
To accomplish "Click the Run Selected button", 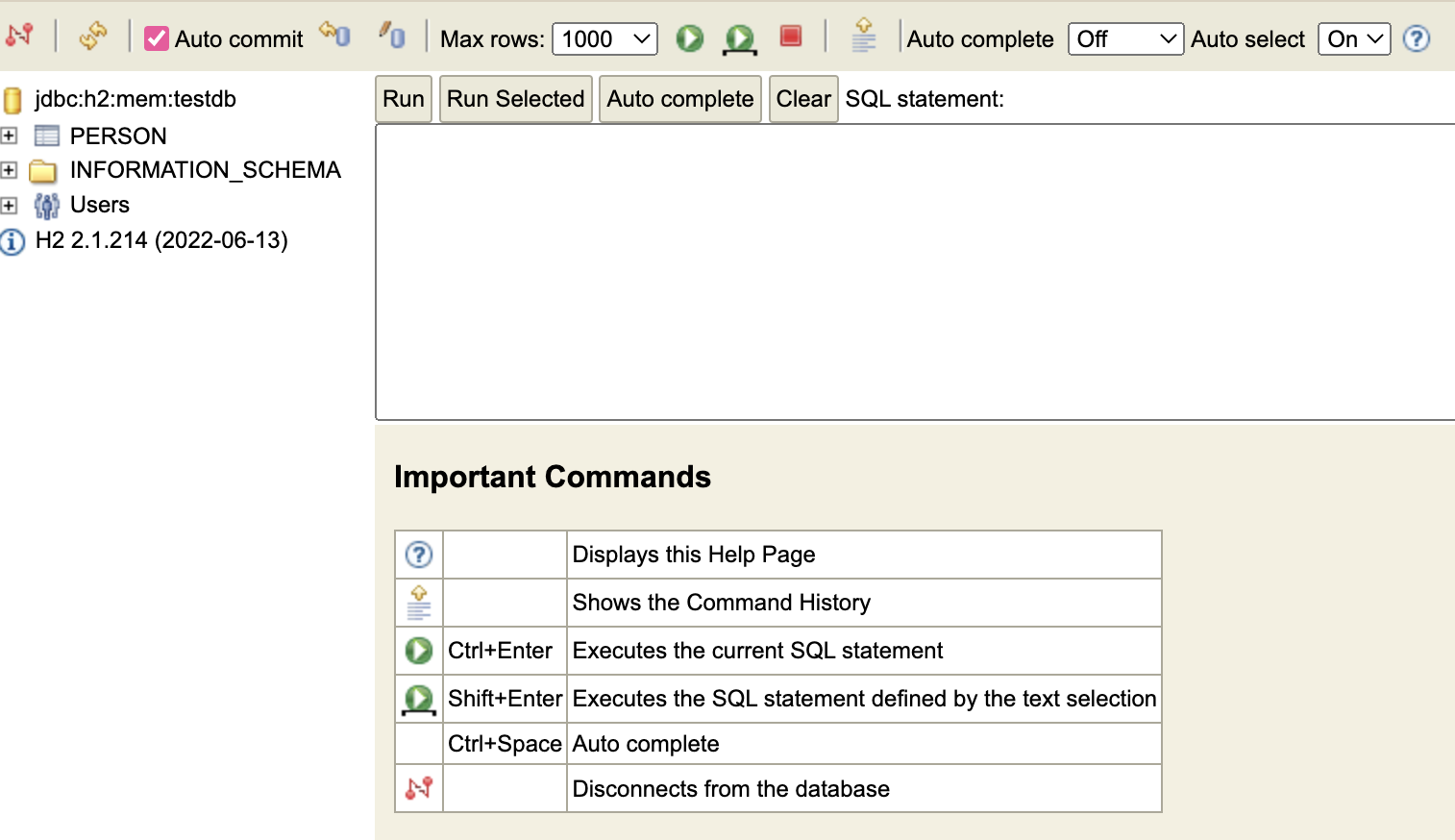I will [x=516, y=99].
